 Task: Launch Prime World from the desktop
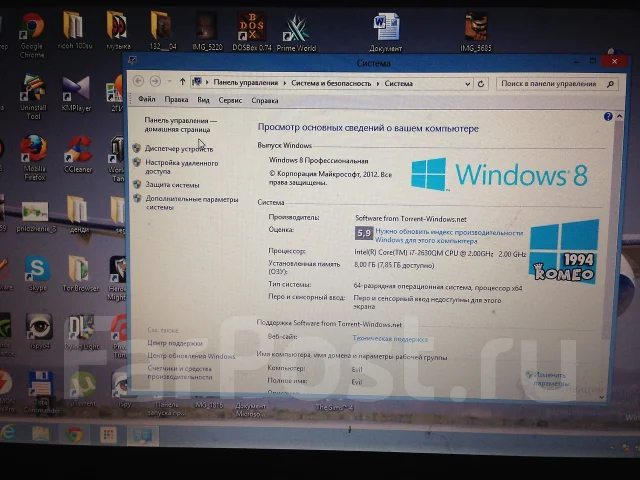pyautogui.click(x=296, y=33)
